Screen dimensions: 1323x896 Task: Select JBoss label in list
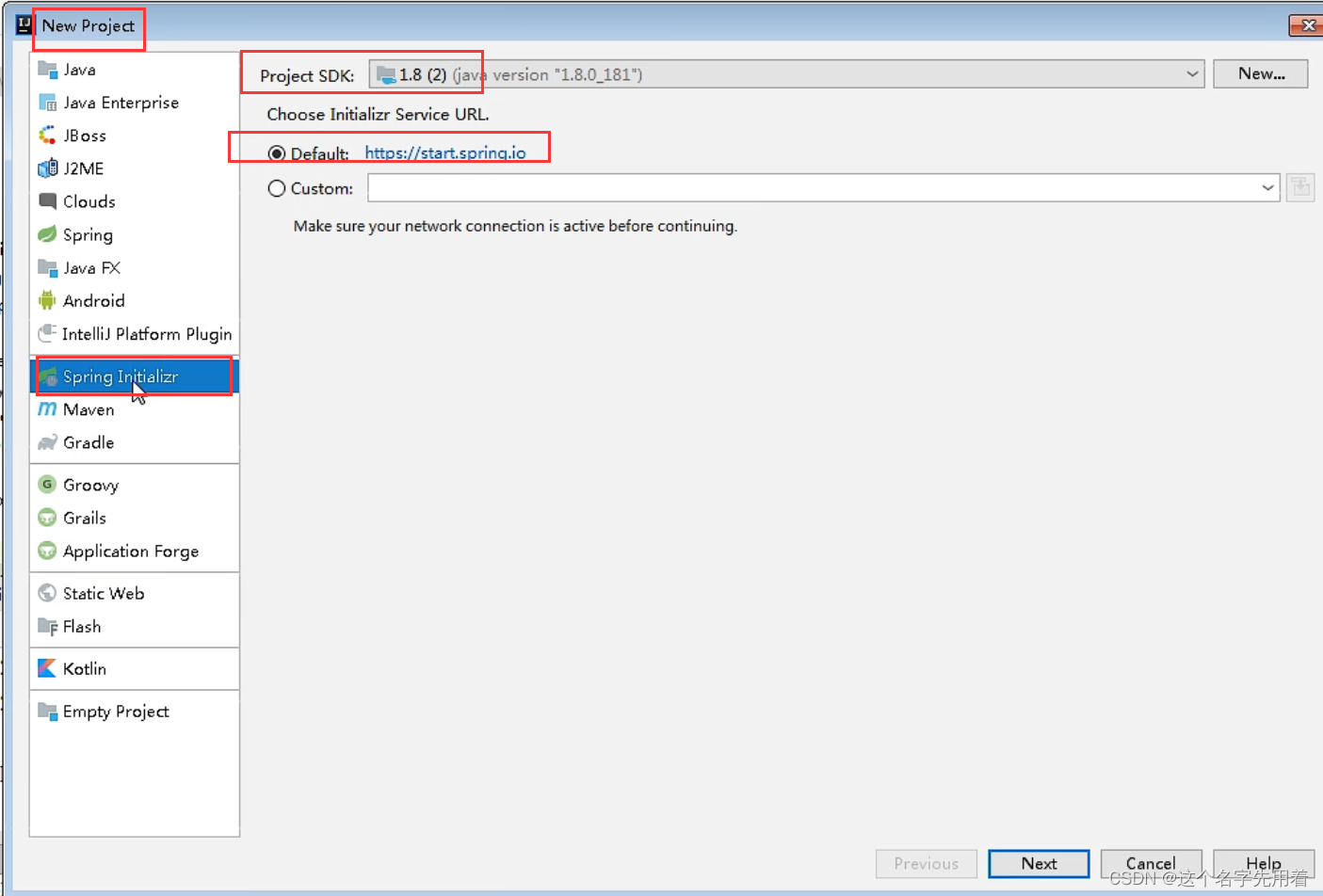(85, 136)
